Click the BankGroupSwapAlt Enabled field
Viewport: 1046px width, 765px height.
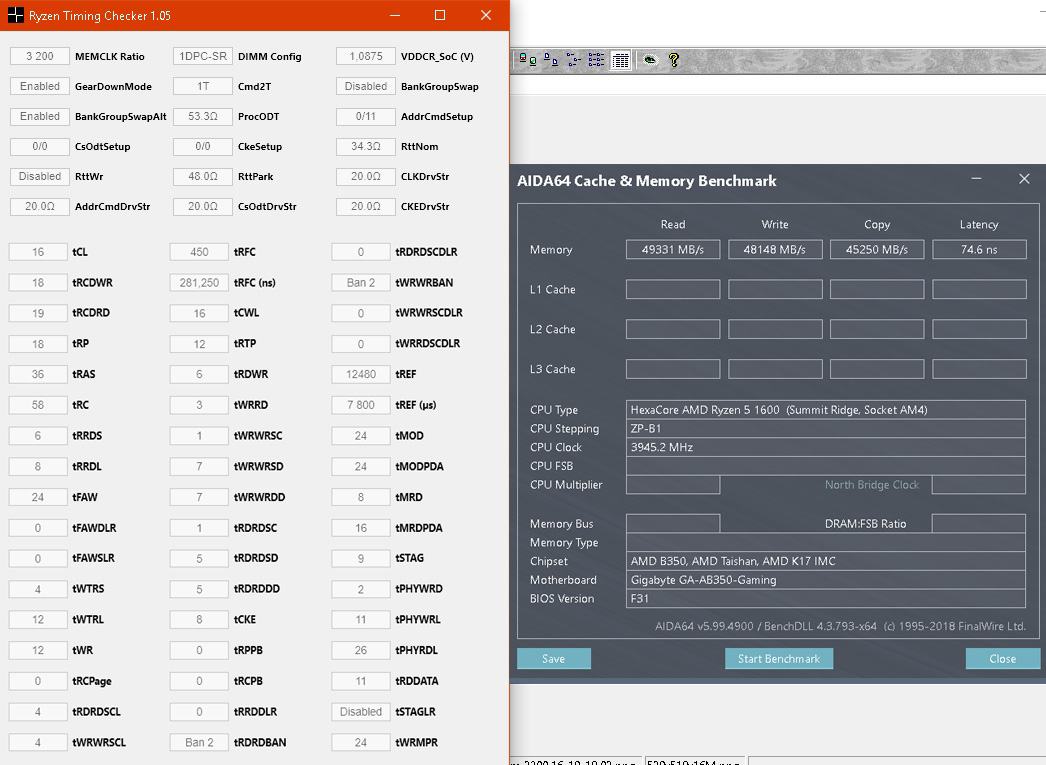pos(40,116)
